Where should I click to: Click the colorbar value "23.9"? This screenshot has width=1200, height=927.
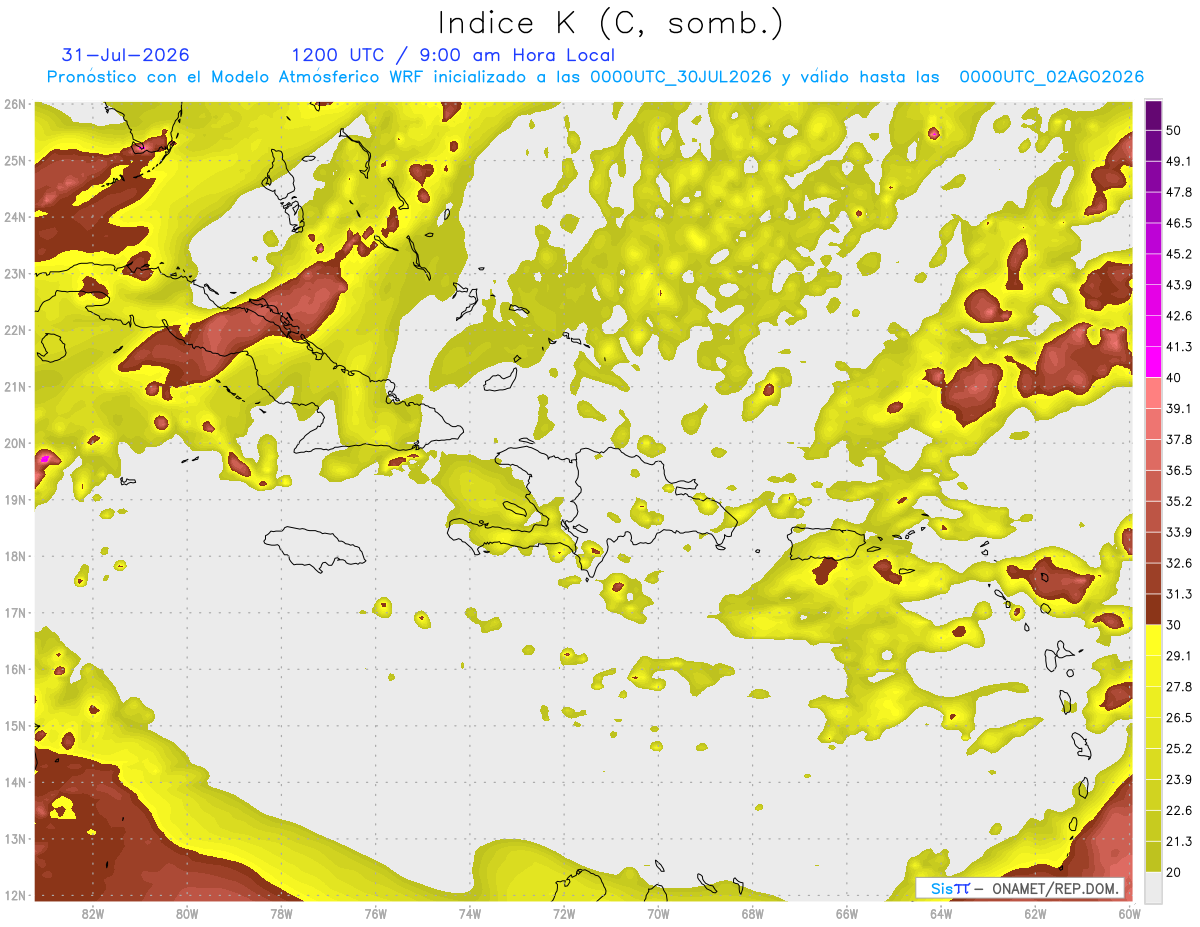[1179, 780]
